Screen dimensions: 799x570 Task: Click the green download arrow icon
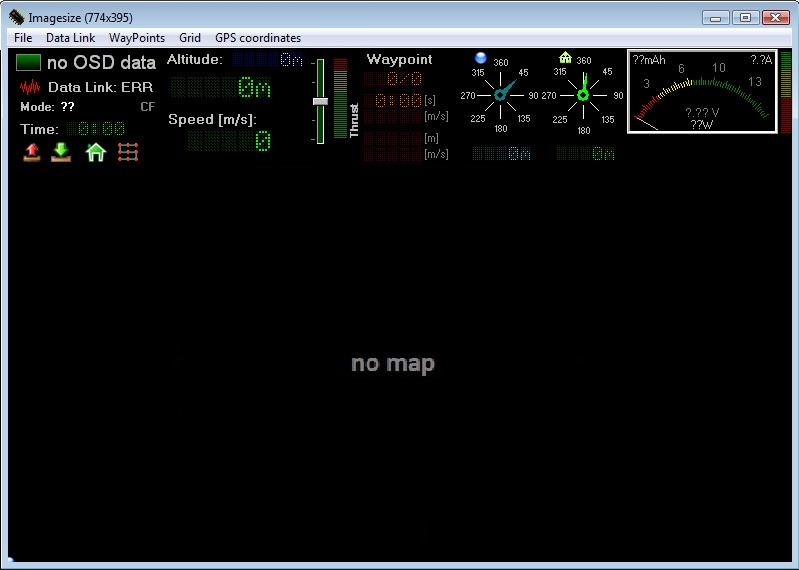tap(61, 153)
